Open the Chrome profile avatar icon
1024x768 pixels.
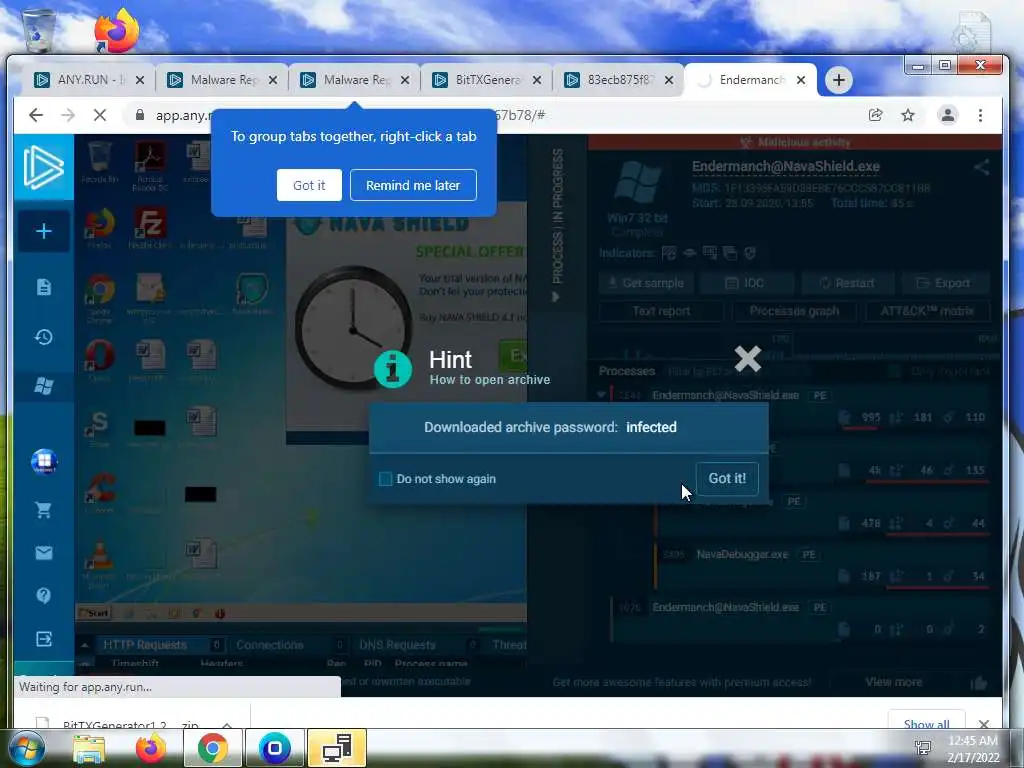point(948,115)
